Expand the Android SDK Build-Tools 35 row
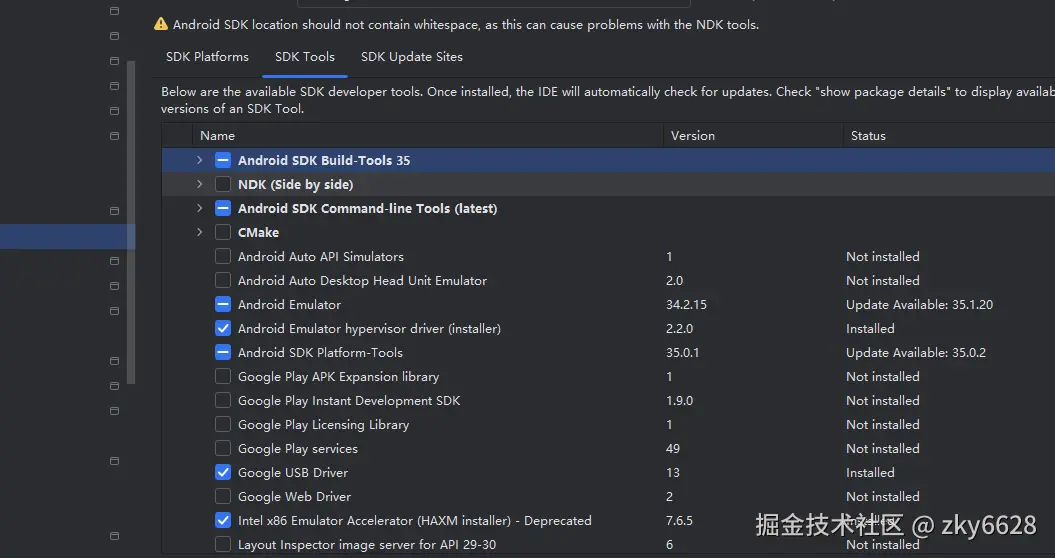 click(200, 160)
